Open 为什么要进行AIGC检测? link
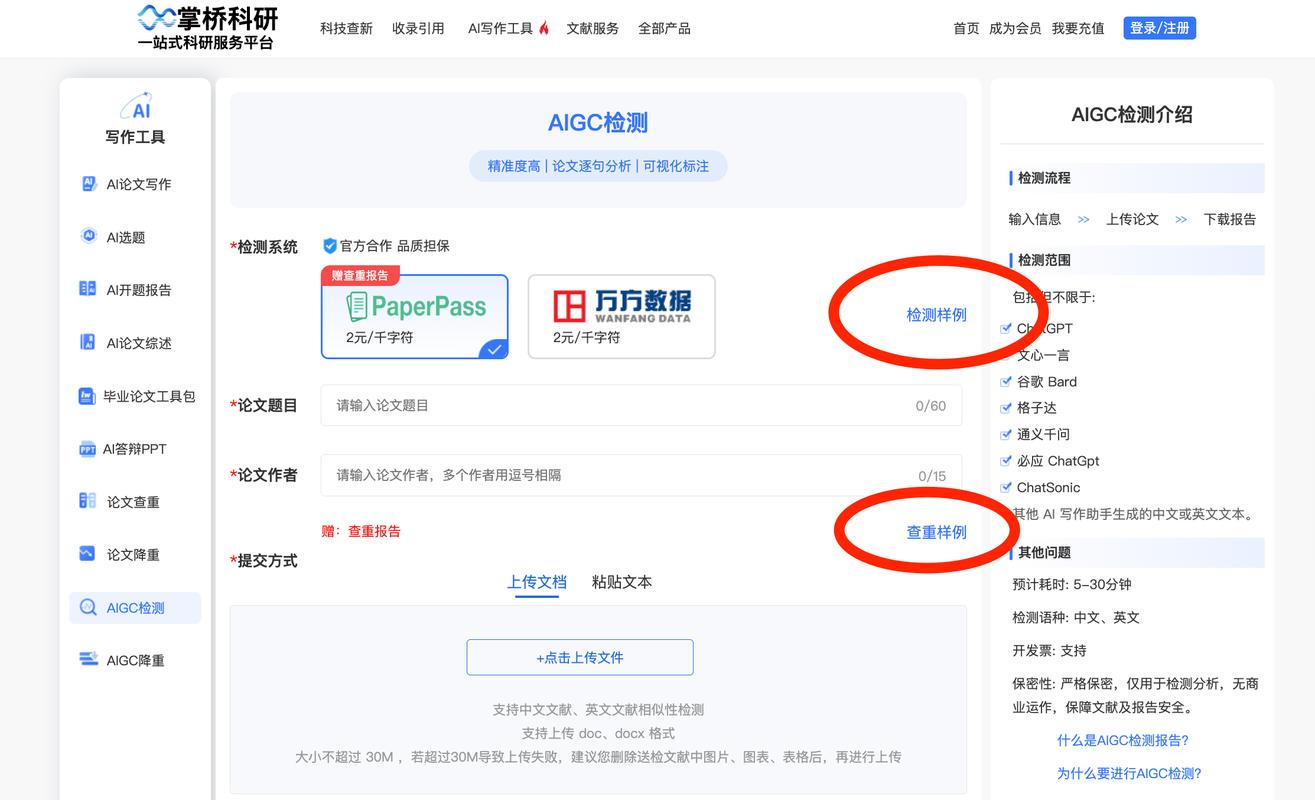 1129,773
